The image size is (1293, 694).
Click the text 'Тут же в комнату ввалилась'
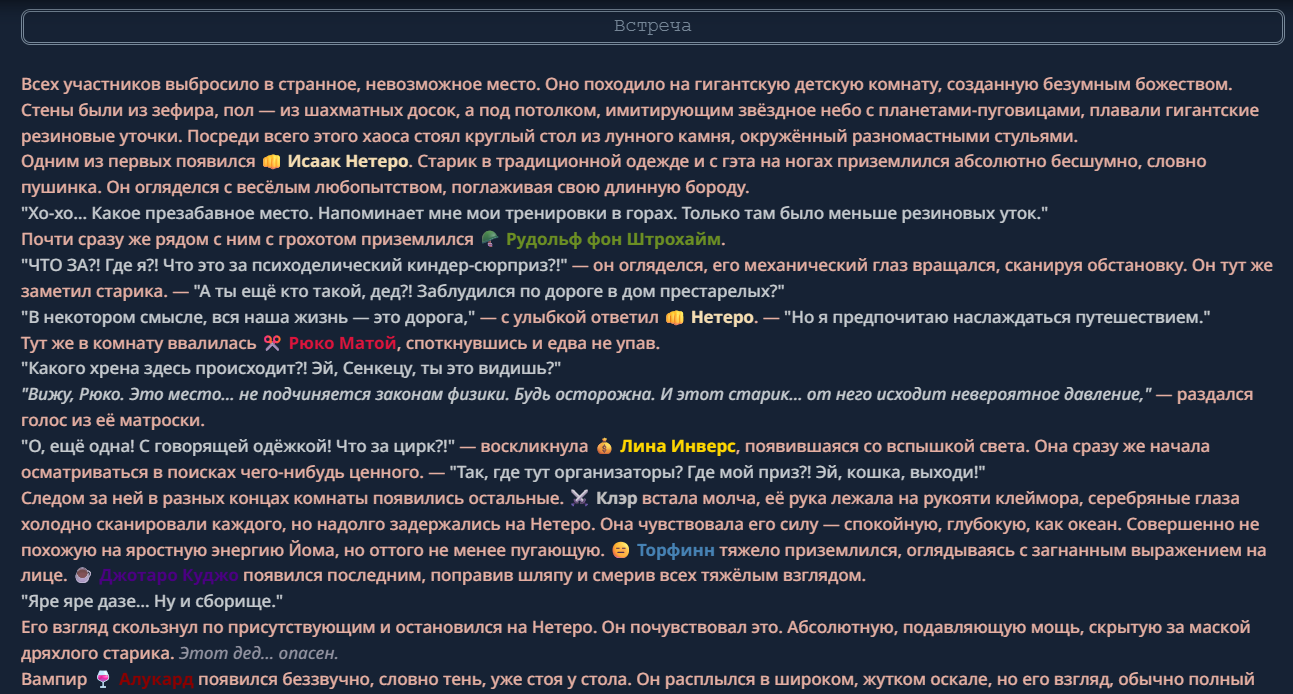coord(139,343)
